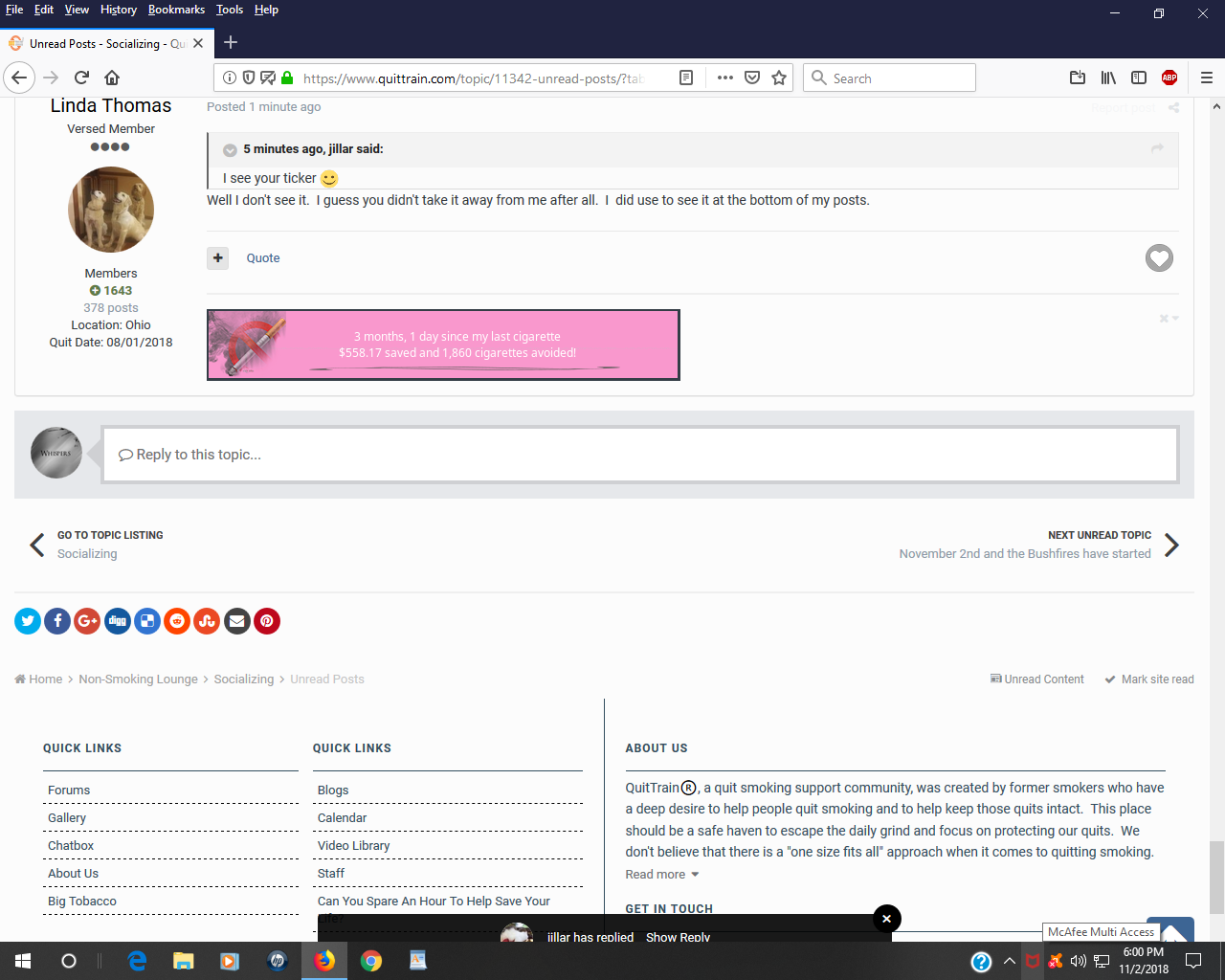Viewport: 1225px width, 980px height.
Task: Toggle the Firefox sidebar view
Action: coord(1139,78)
